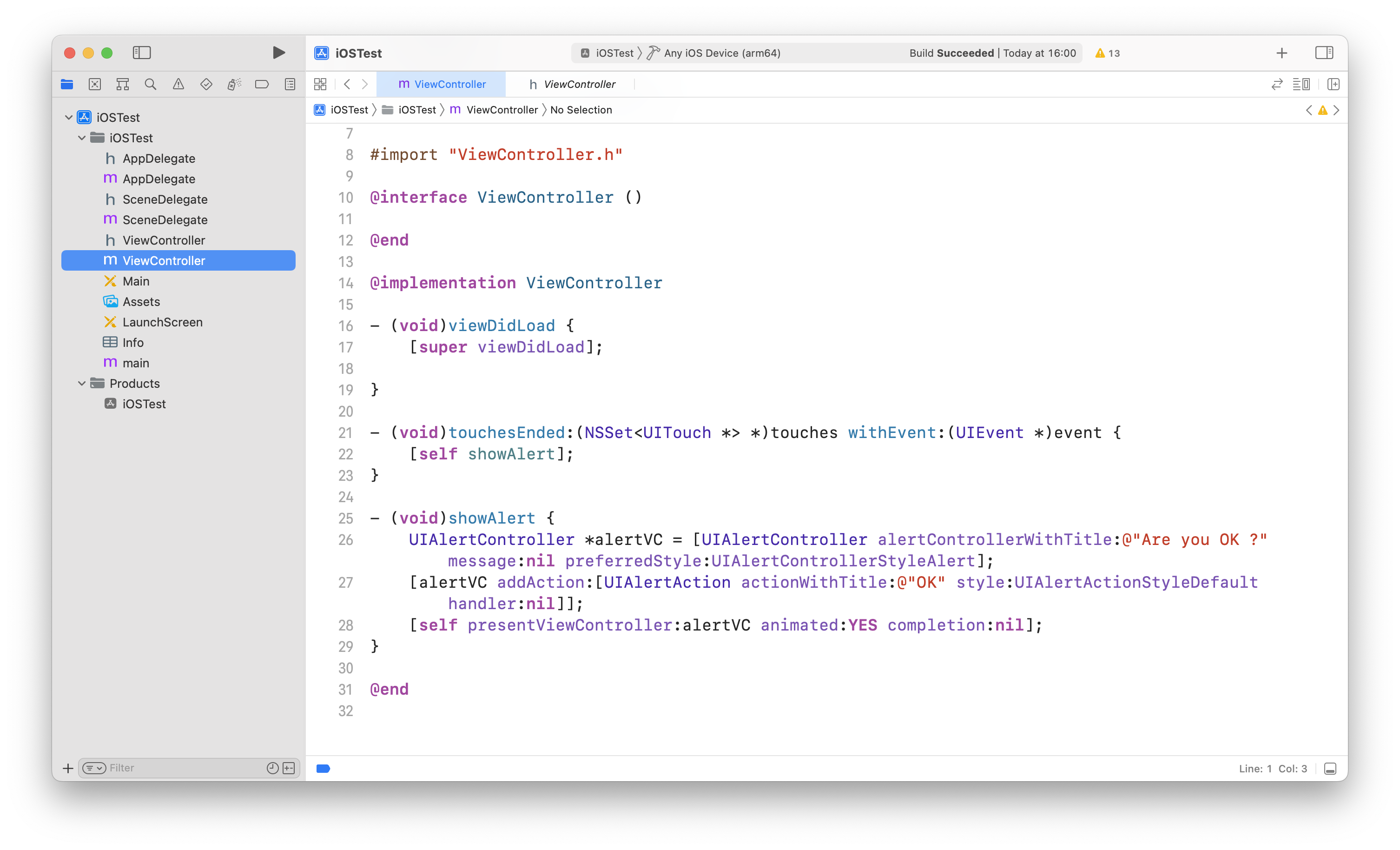Collapse the iOSTest project root
Viewport: 1400px width, 850px height.
click(69, 117)
